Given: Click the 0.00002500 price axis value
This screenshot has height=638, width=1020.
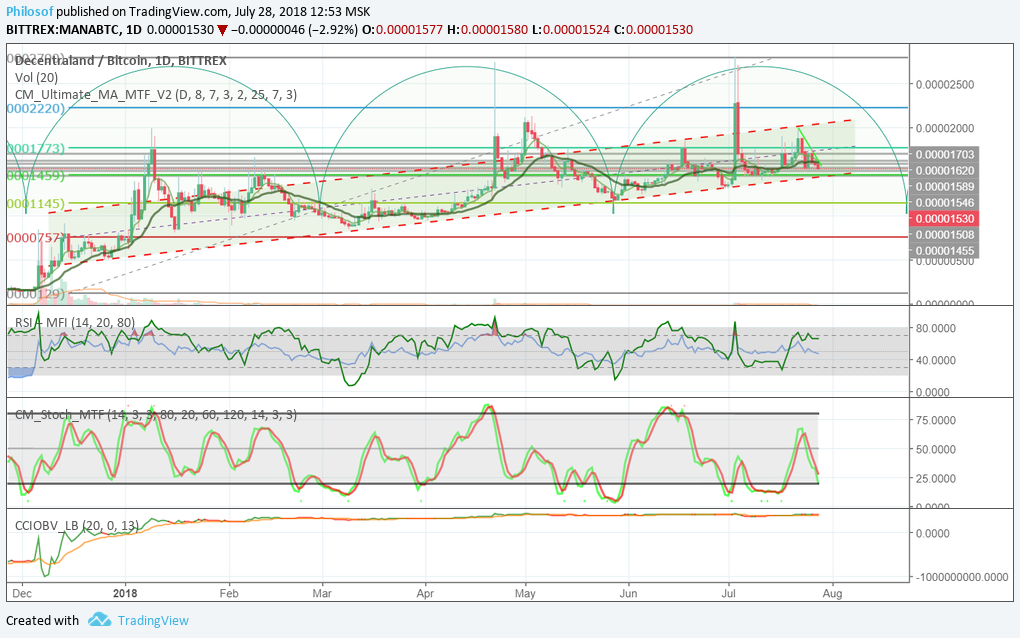Looking at the screenshot, I should coord(945,85).
